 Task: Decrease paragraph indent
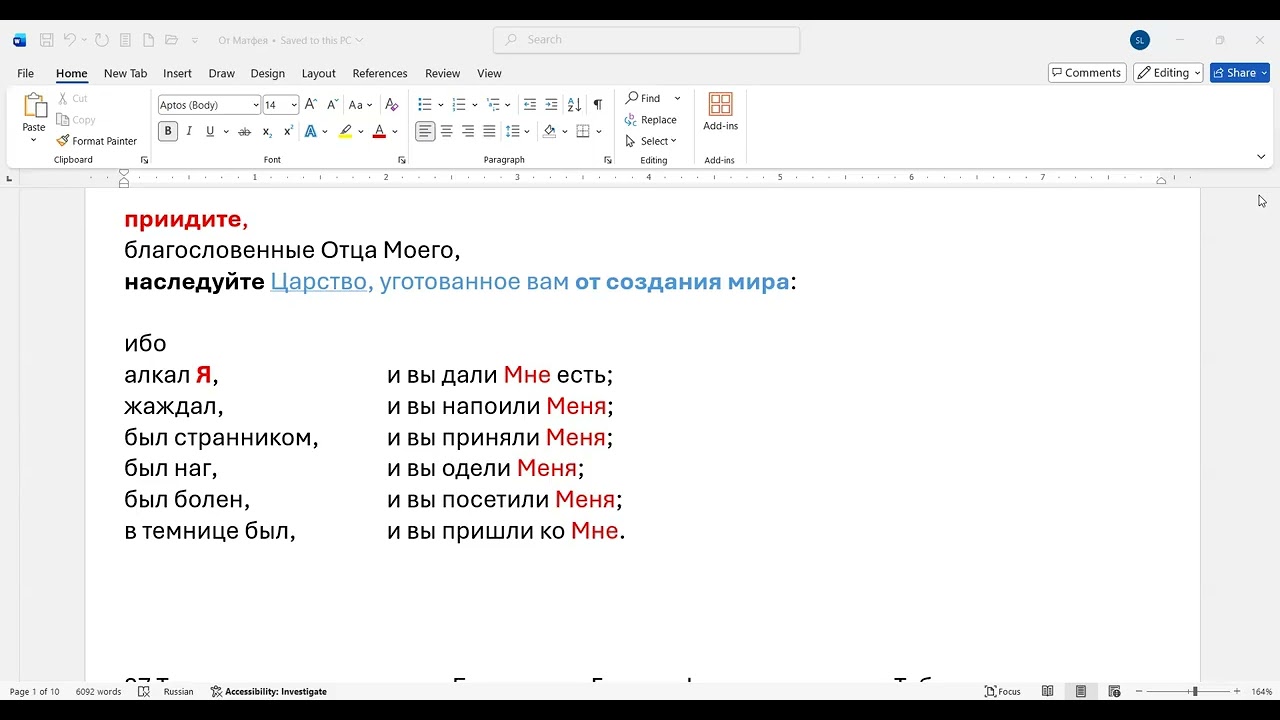click(x=530, y=105)
